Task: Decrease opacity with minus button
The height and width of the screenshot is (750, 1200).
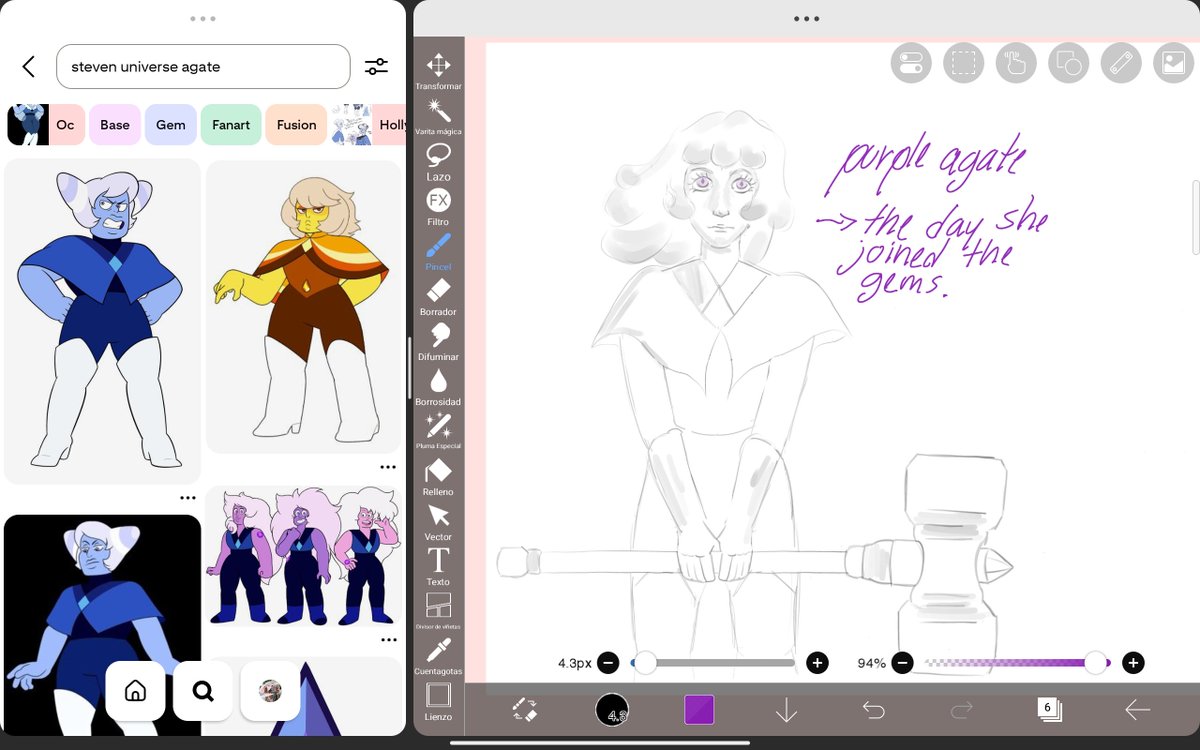Action: click(902, 663)
